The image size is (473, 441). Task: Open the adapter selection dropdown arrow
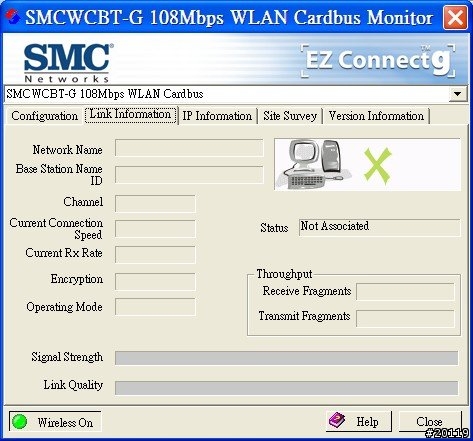[x=458, y=94]
